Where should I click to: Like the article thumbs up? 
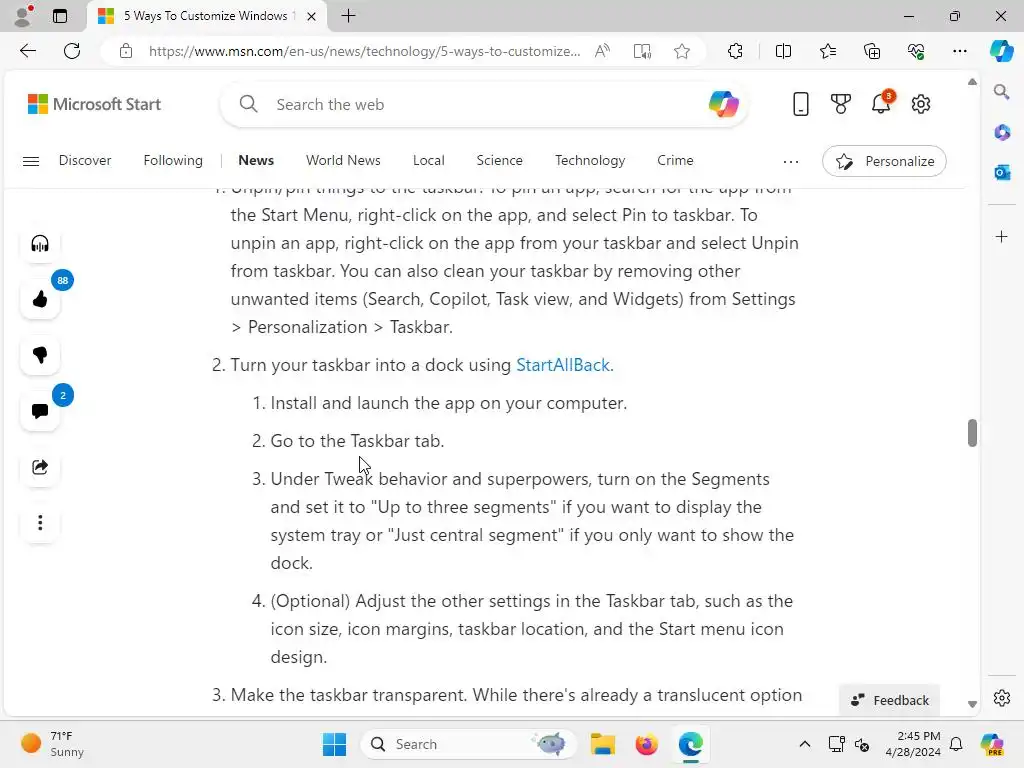click(40, 299)
